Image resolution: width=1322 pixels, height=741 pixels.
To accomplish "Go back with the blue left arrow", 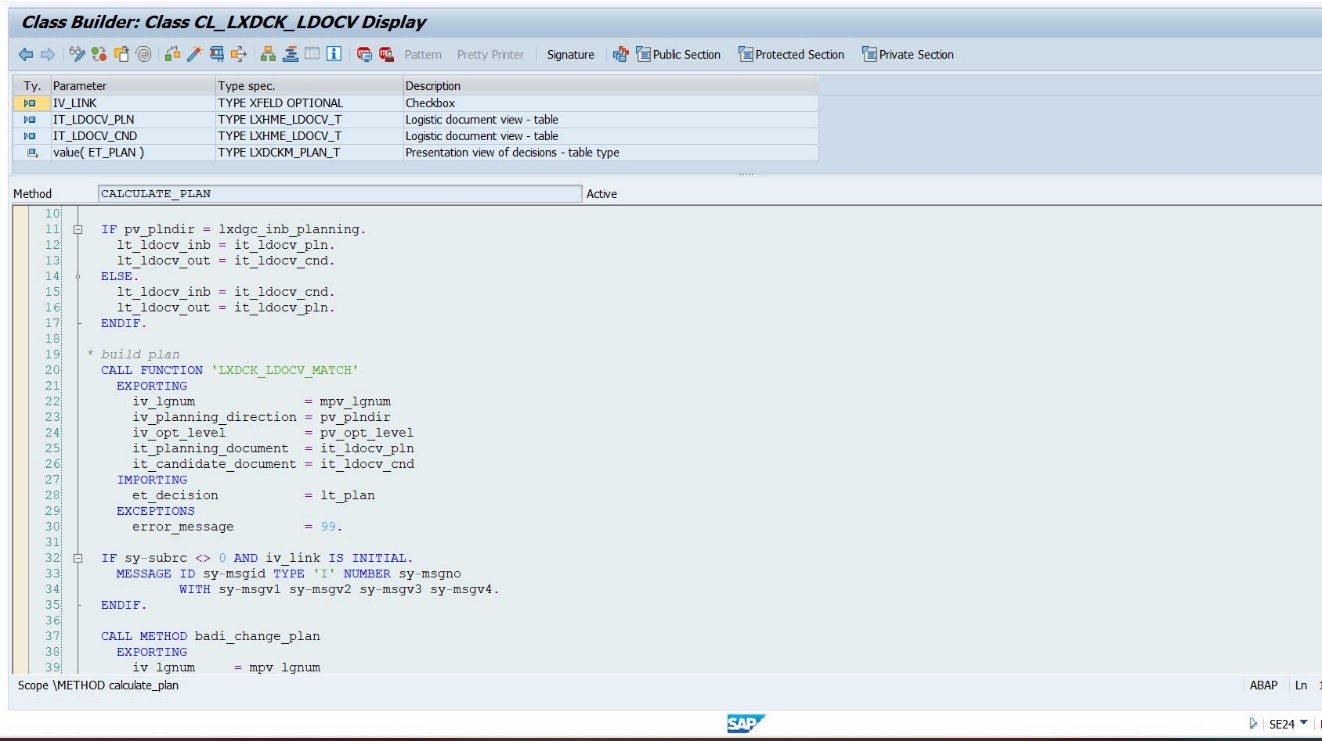I will click(x=26, y=55).
